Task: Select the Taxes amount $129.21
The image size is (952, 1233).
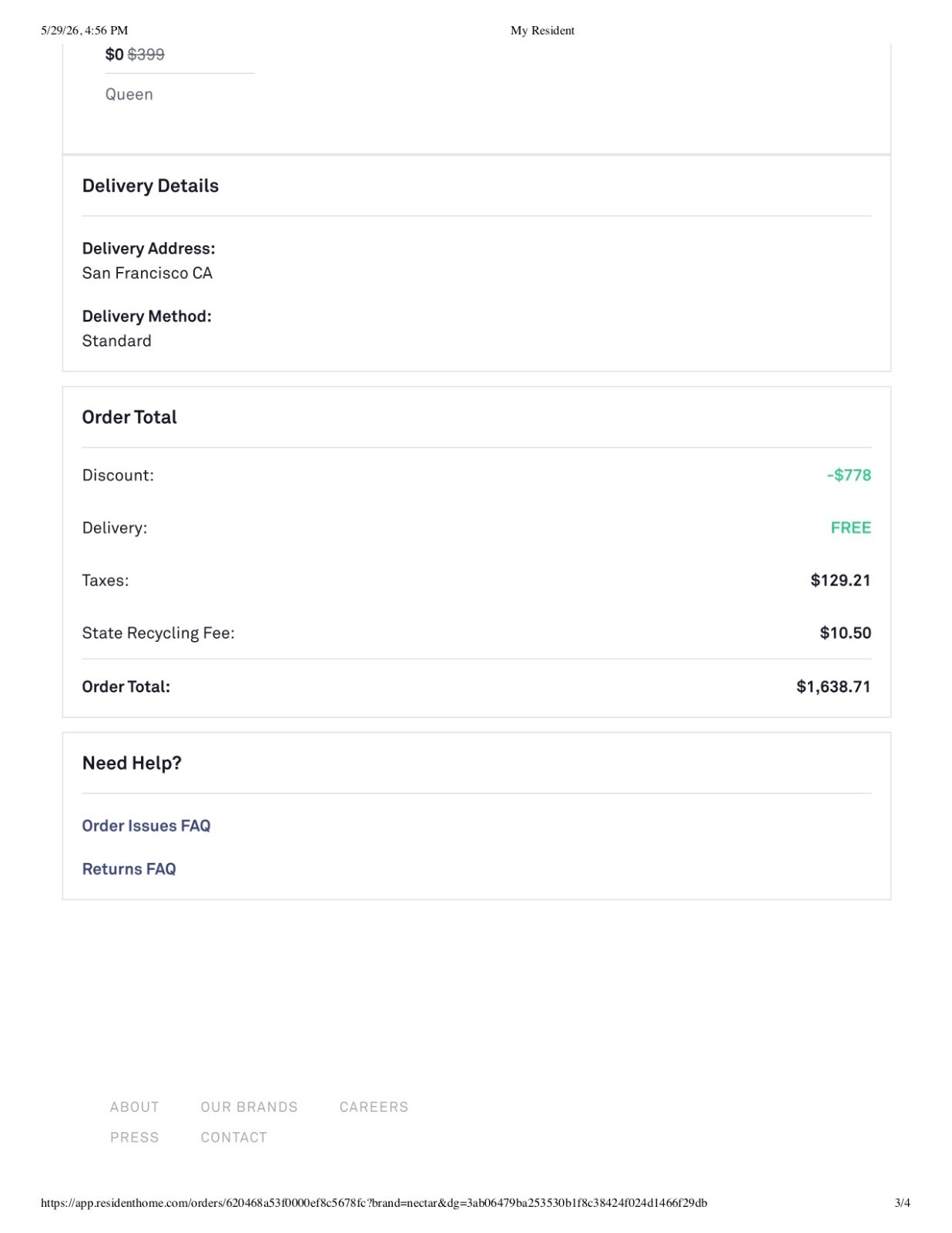Action: click(840, 580)
